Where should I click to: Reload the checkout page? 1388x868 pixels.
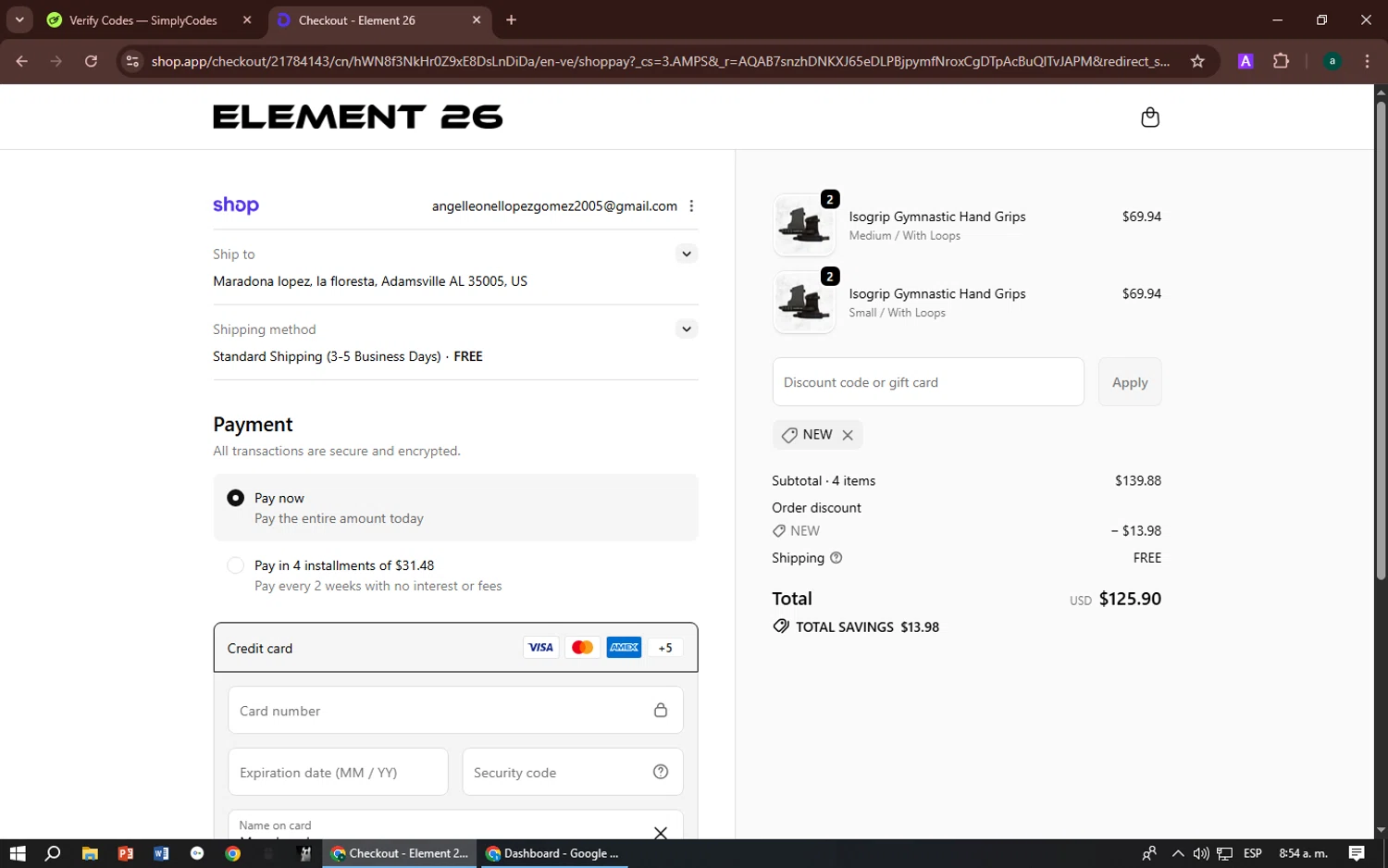pyautogui.click(x=91, y=61)
